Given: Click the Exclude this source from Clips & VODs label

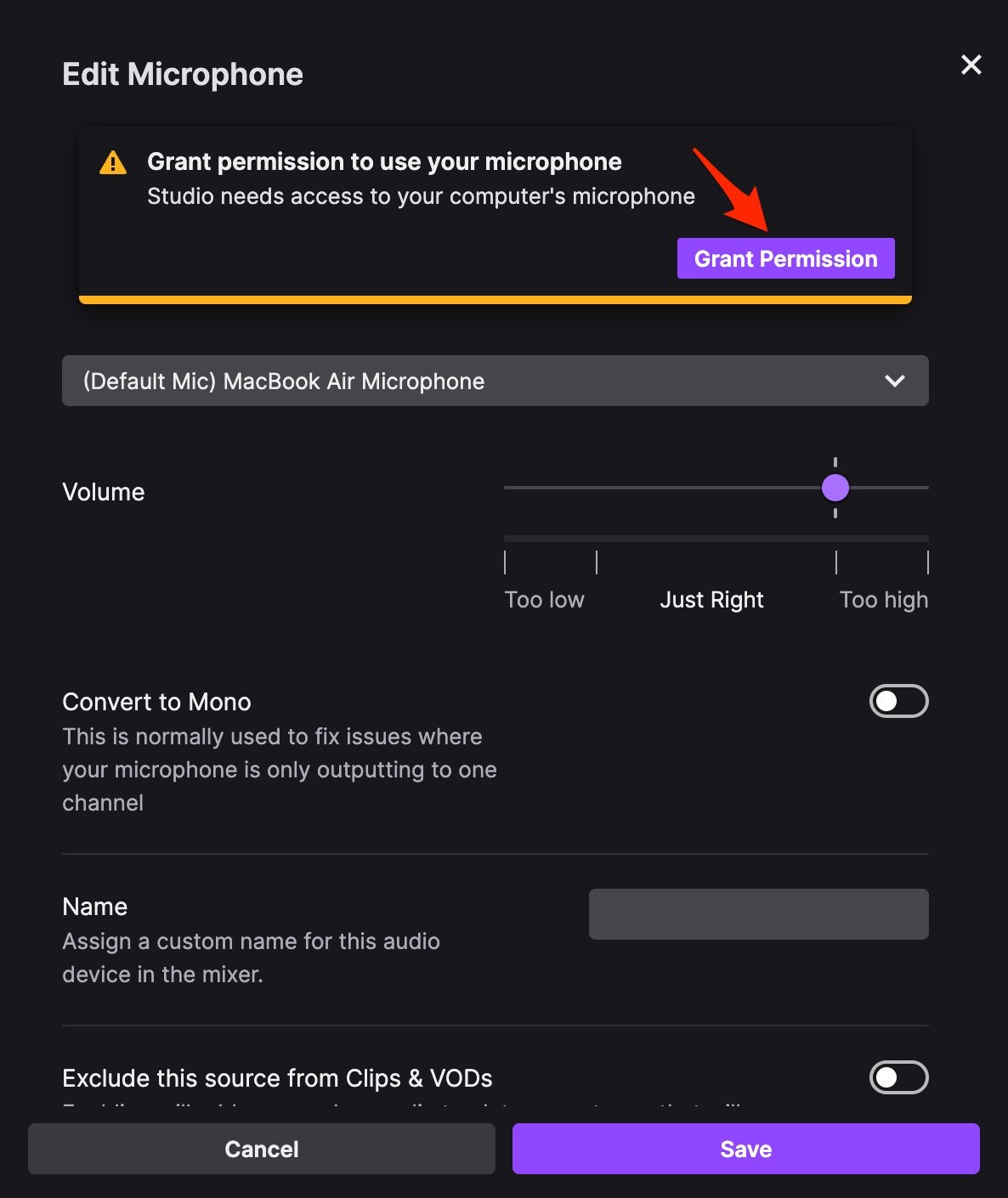Looking at the screenshot, I should pos(276,1077).
